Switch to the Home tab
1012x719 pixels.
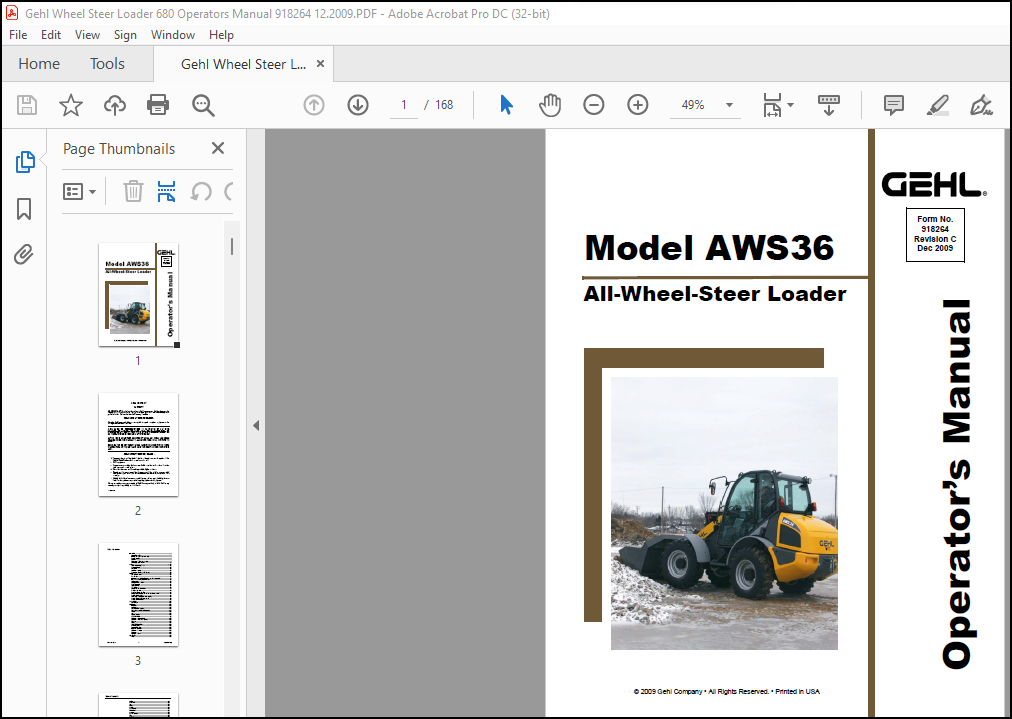(x=39, y=64)
